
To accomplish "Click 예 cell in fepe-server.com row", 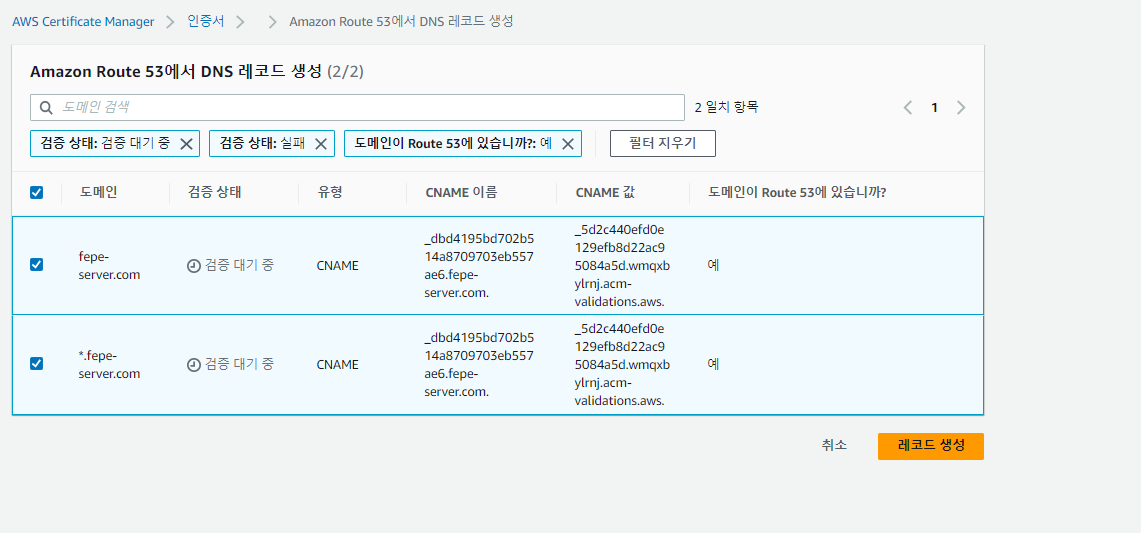I will [713, 265].
